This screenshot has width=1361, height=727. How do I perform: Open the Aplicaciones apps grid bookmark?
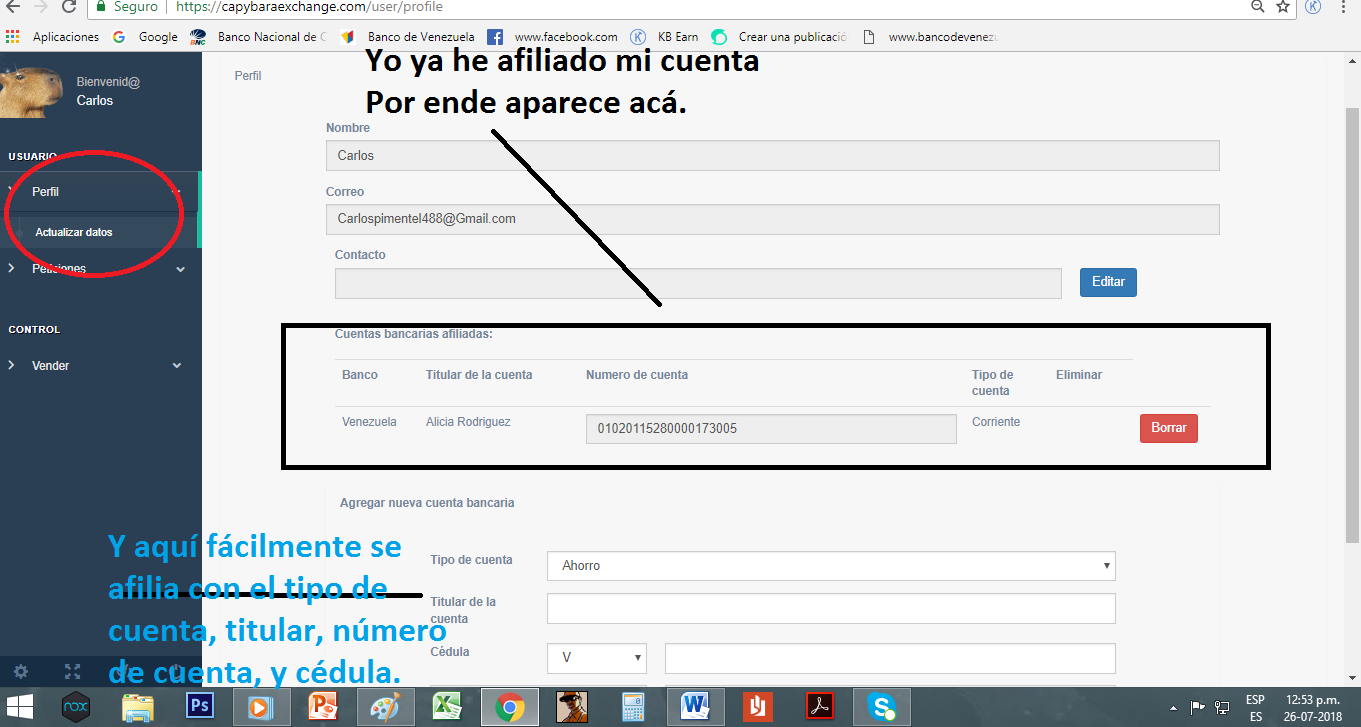pos(53,37)
